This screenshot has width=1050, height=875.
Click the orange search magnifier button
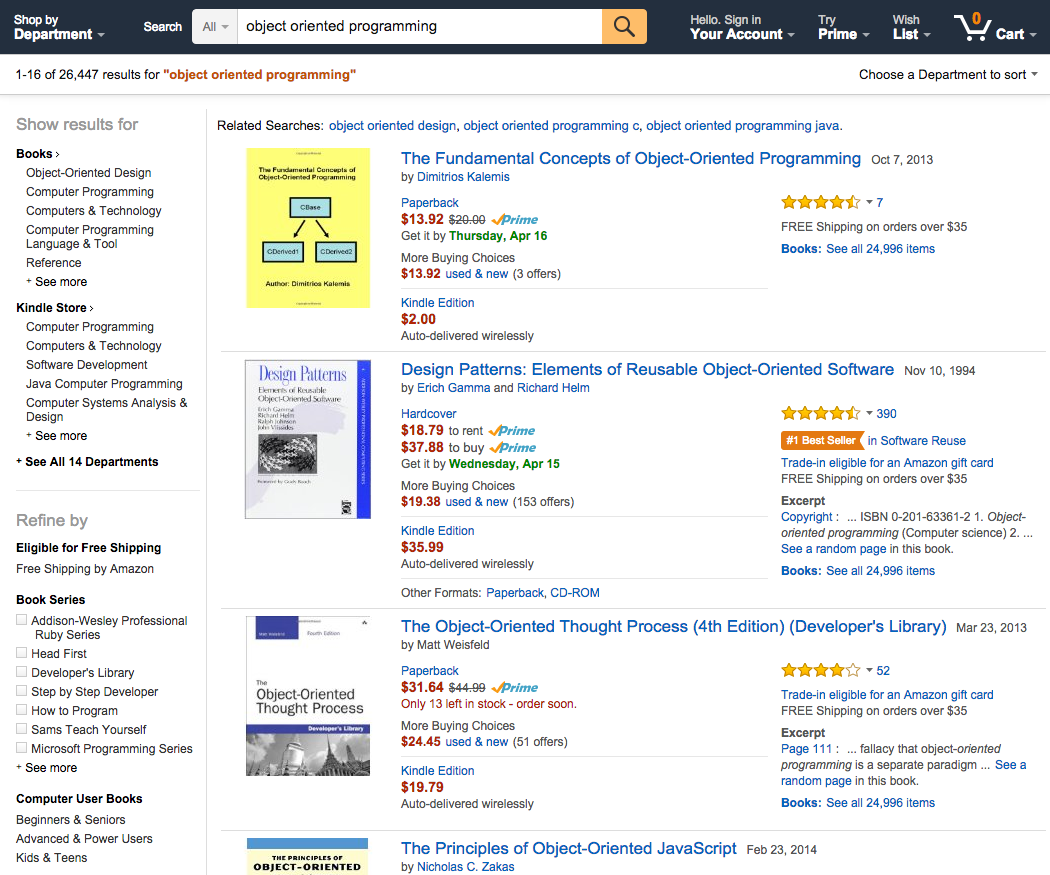coord(624,27)
